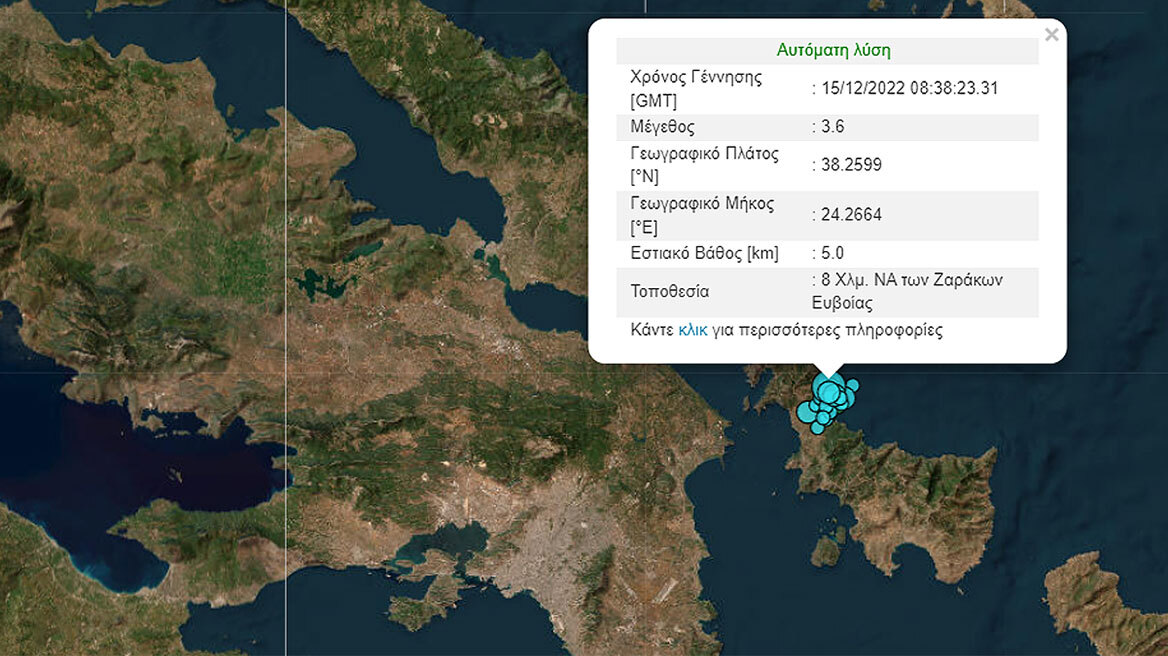
Task: Select the origin time 15/12/2022 08:38:23.31
Action: tap(908, 89)
